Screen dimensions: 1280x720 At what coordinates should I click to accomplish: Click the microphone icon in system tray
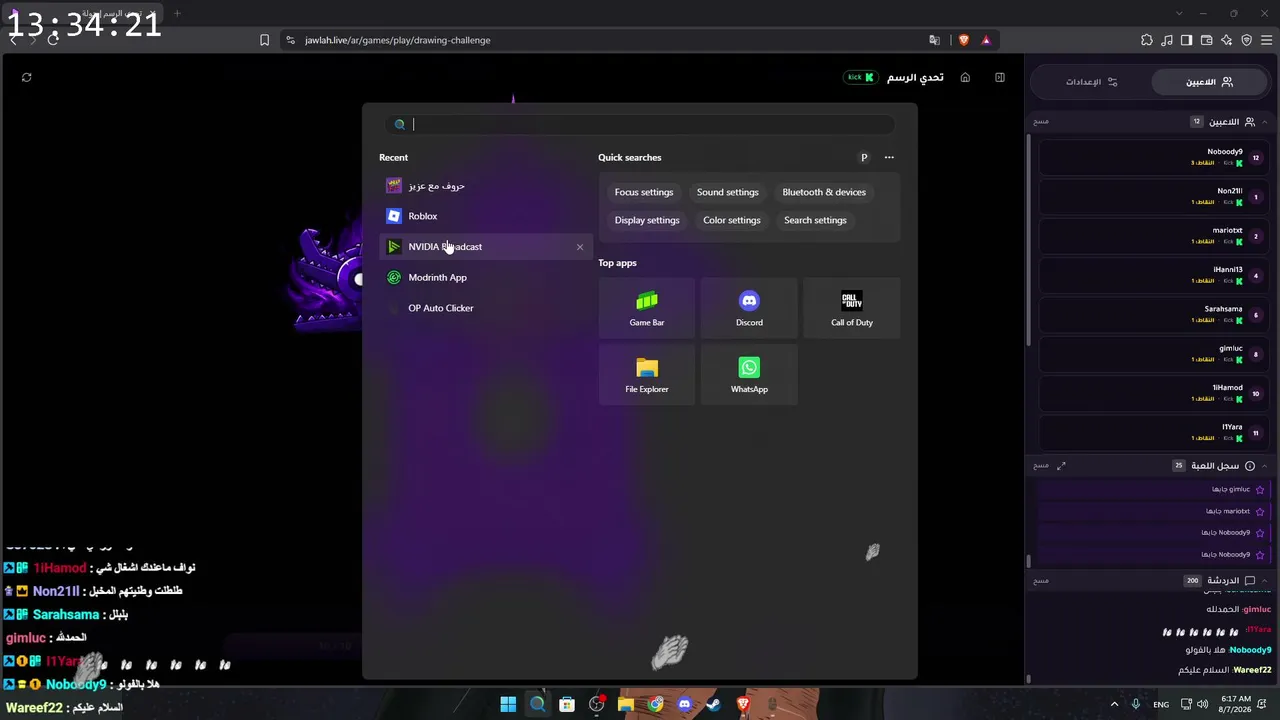tap(1136, 705)
